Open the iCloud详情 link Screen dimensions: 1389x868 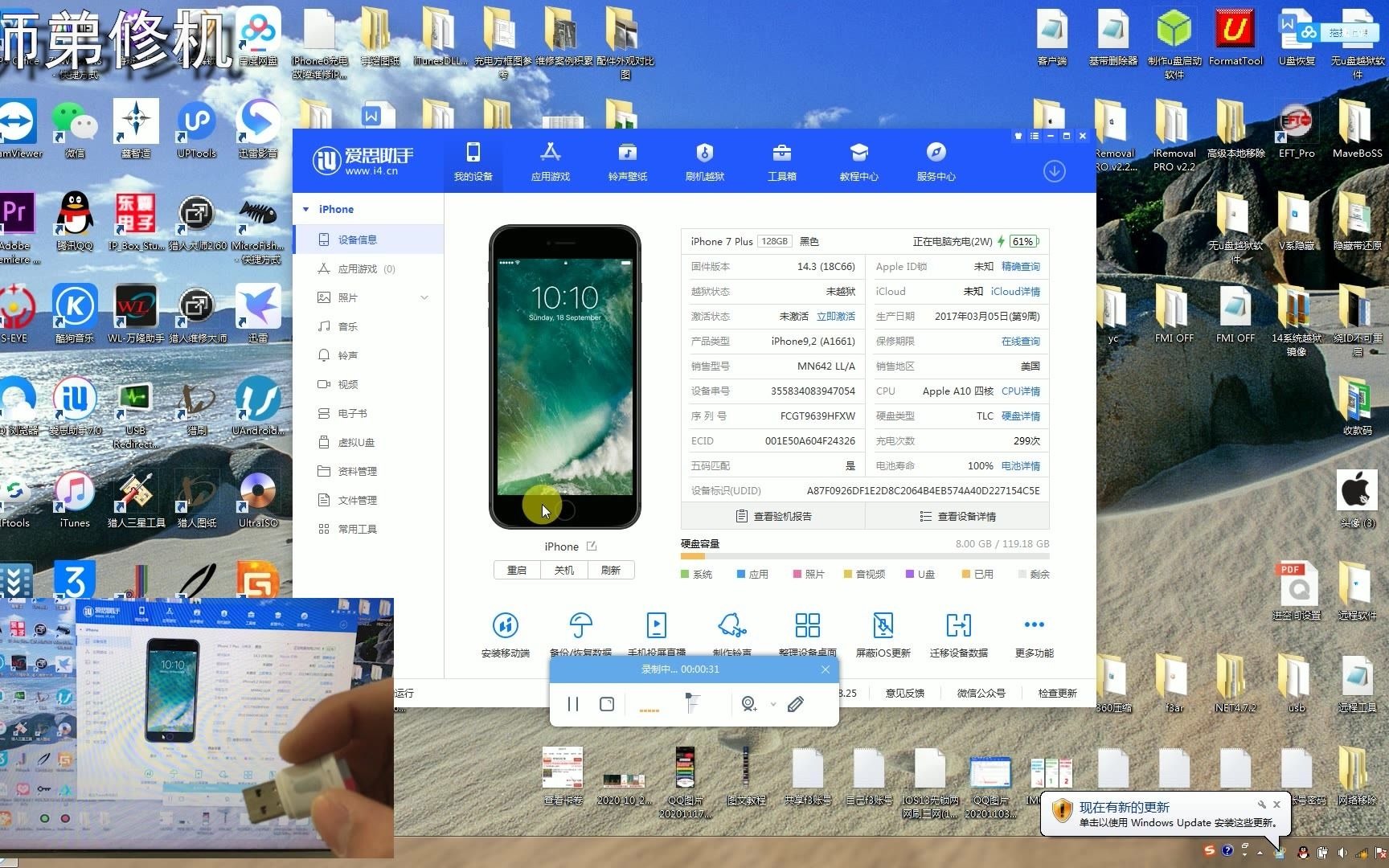click(1015, 292)
